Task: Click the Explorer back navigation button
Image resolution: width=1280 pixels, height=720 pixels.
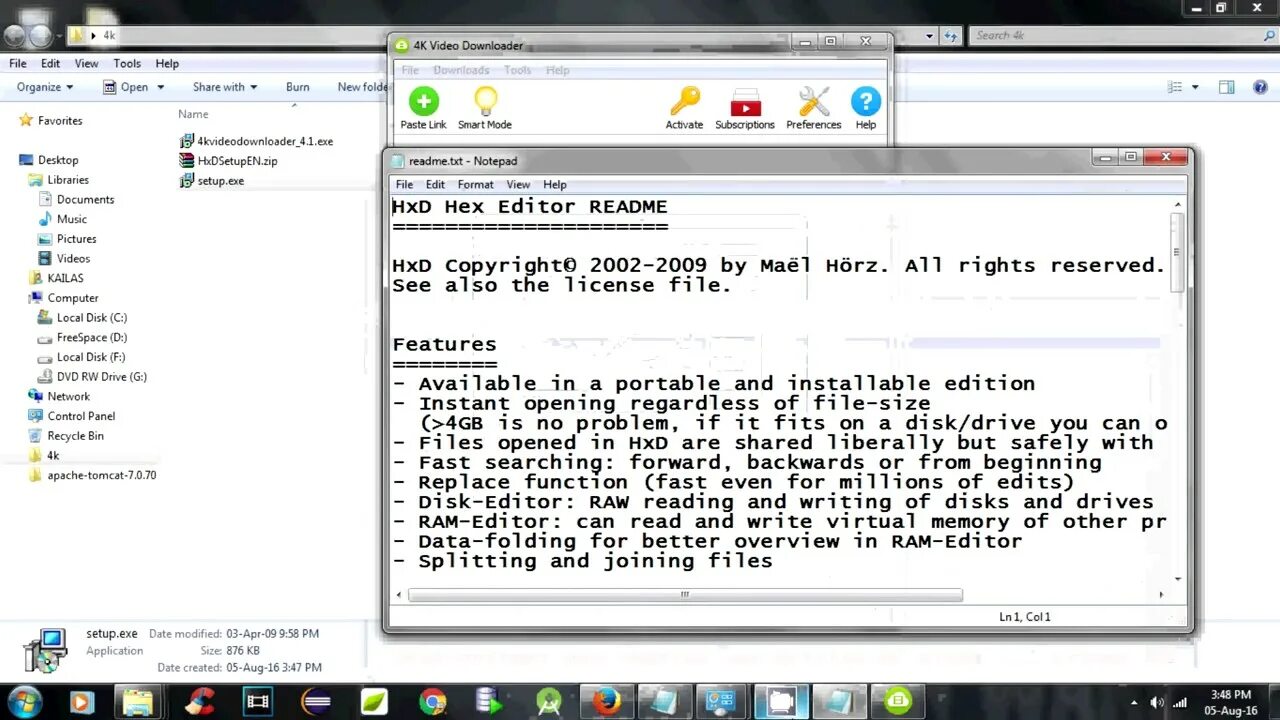Action: [14, 36]
